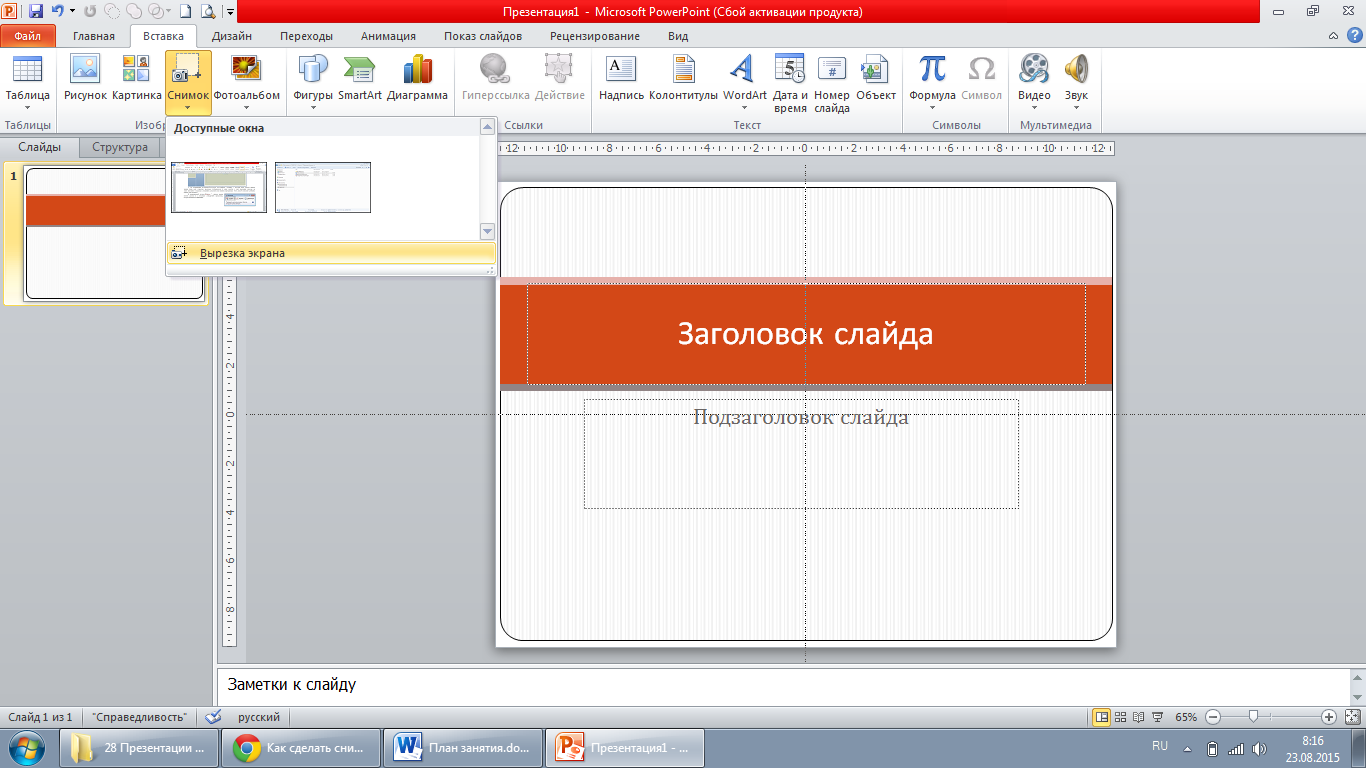Click the Undo arrow icon
Viewport: 1366px width, 768px height.
57,12
